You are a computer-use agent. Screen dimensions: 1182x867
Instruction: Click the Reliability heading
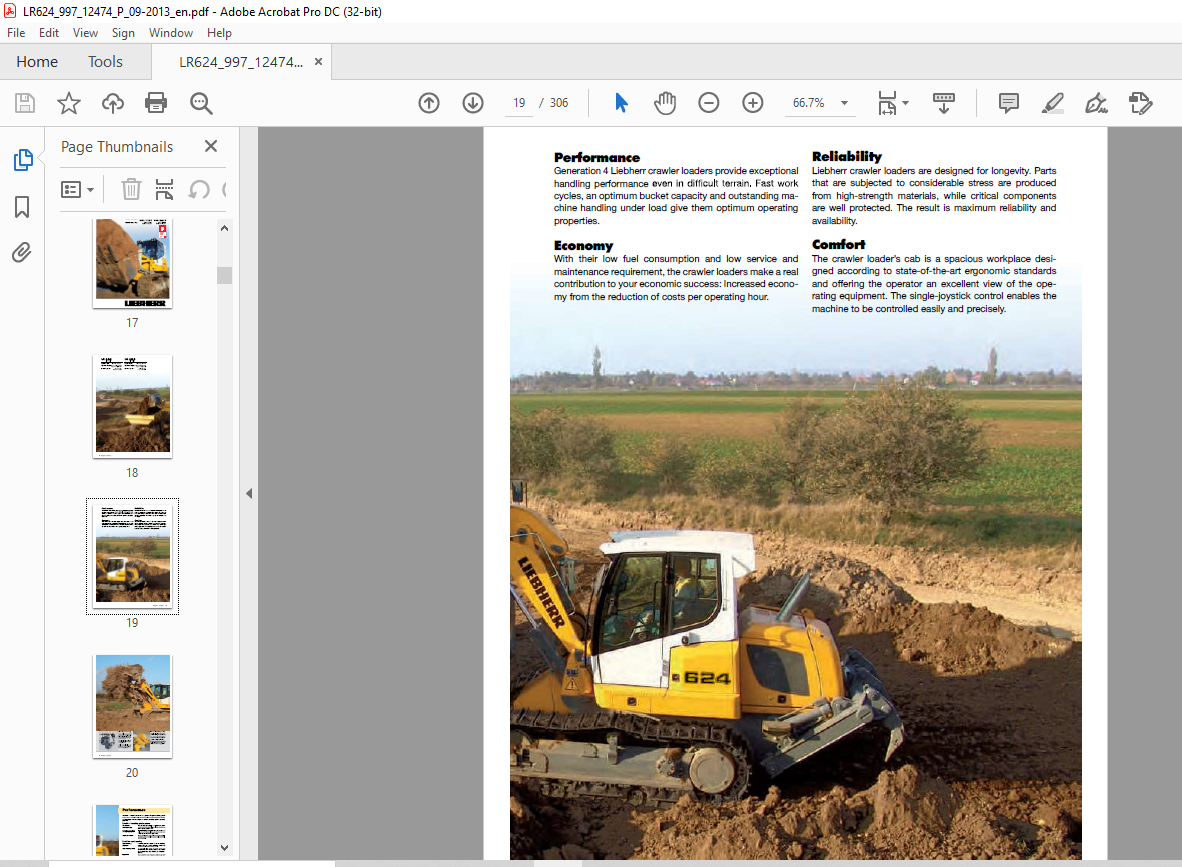(x=847, y=157)
